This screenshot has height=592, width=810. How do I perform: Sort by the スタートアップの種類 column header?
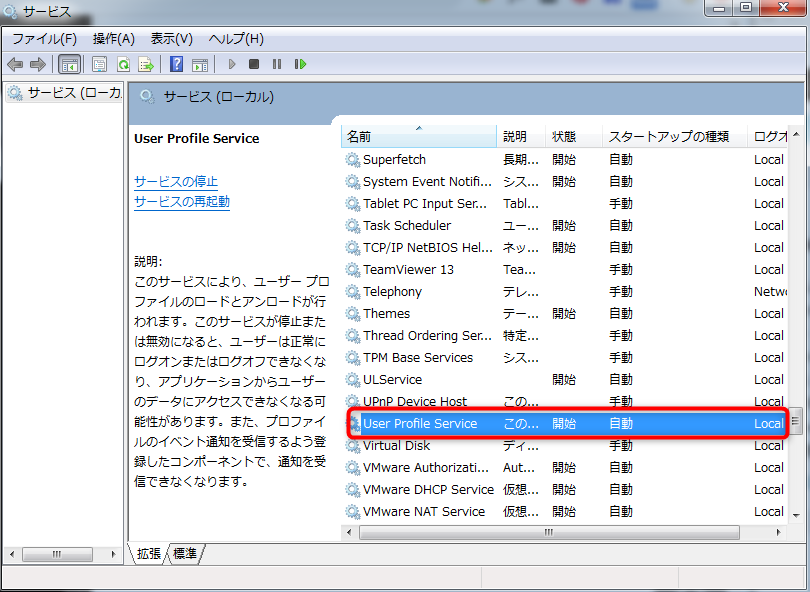(675, 136)
